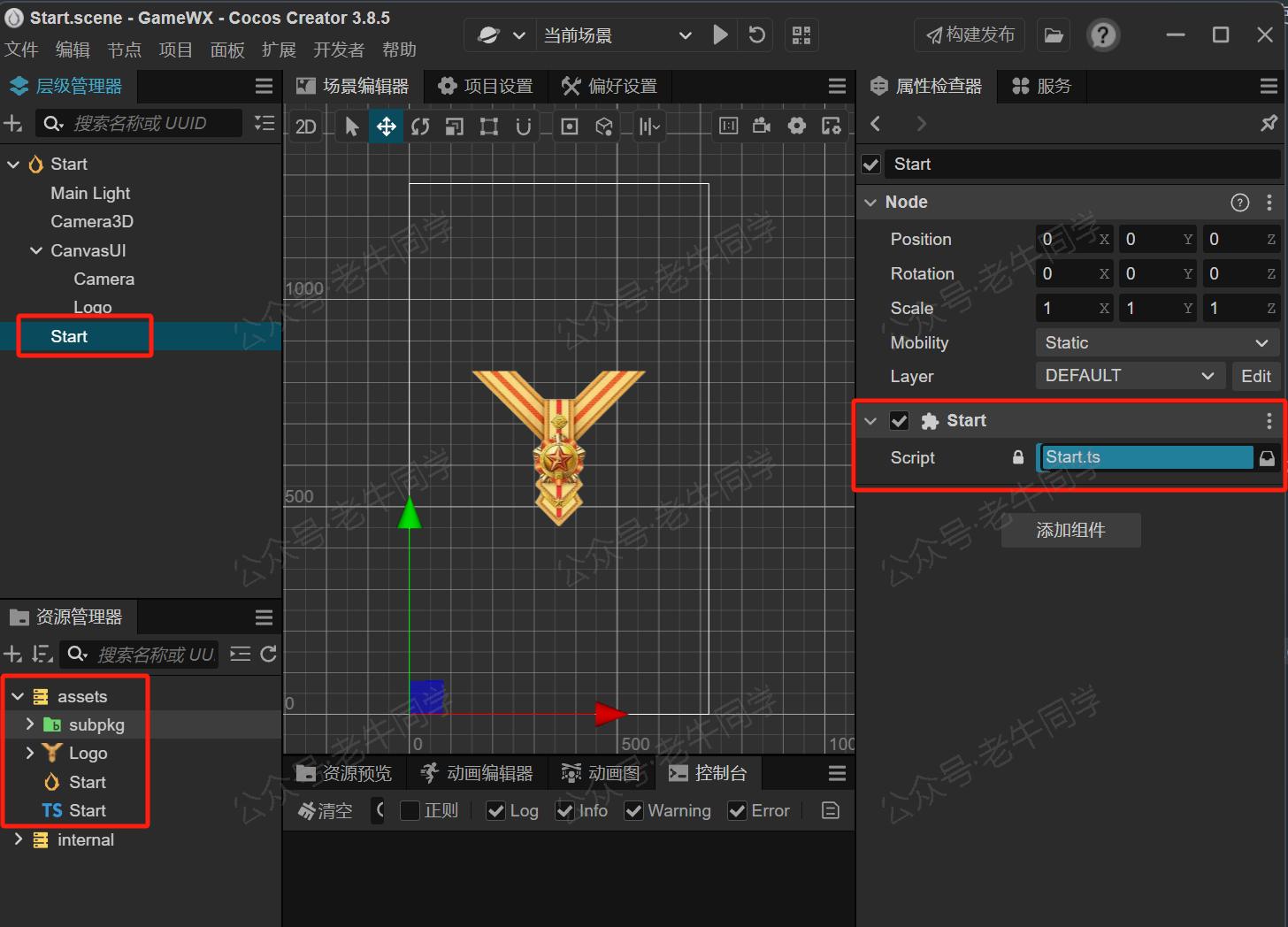Toggle pivot/center gizmo position icon
This screenshot has height=927, width=1288.
[x=570, y=126]
